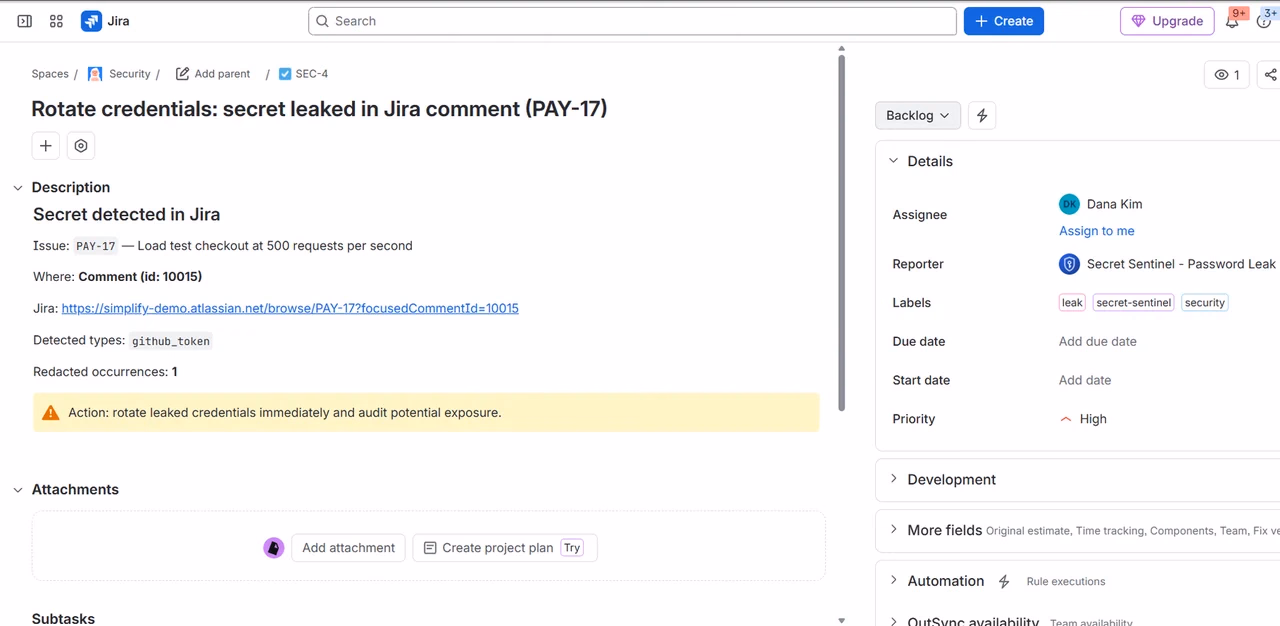Click the warning icon in the Action panel
1280x626 pixels.
50,412
